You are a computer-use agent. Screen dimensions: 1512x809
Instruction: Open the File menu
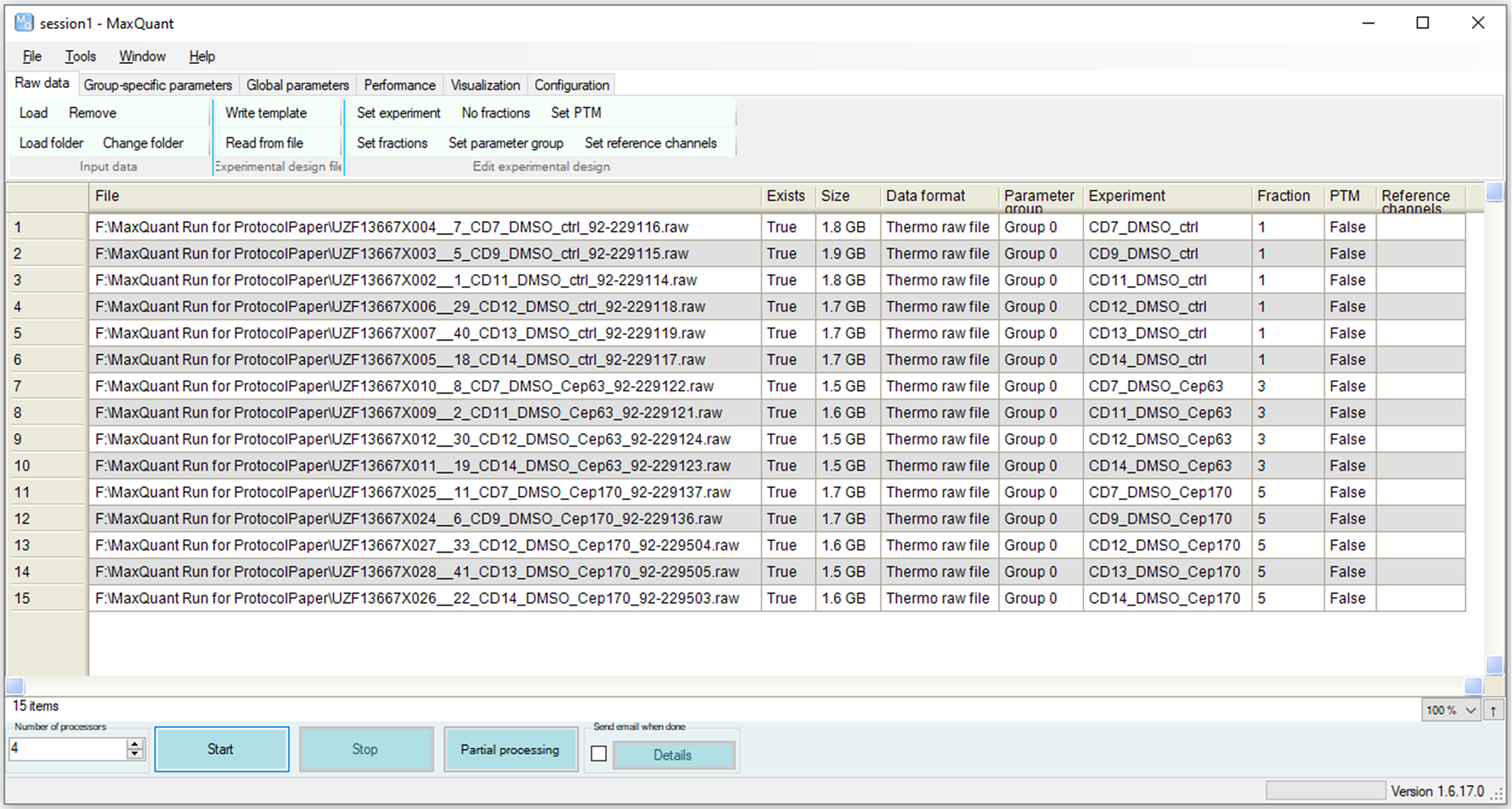click(32, 56)
